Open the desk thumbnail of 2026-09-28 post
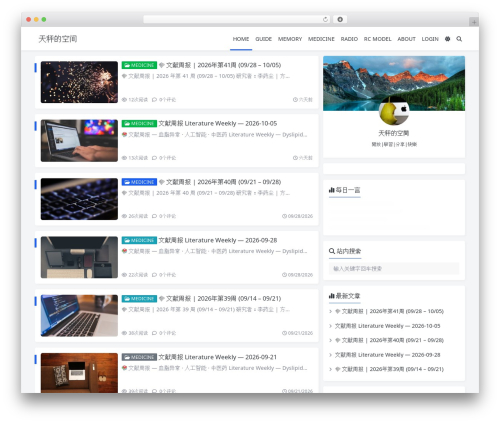500x423 pixels. (x=79, y=257)
